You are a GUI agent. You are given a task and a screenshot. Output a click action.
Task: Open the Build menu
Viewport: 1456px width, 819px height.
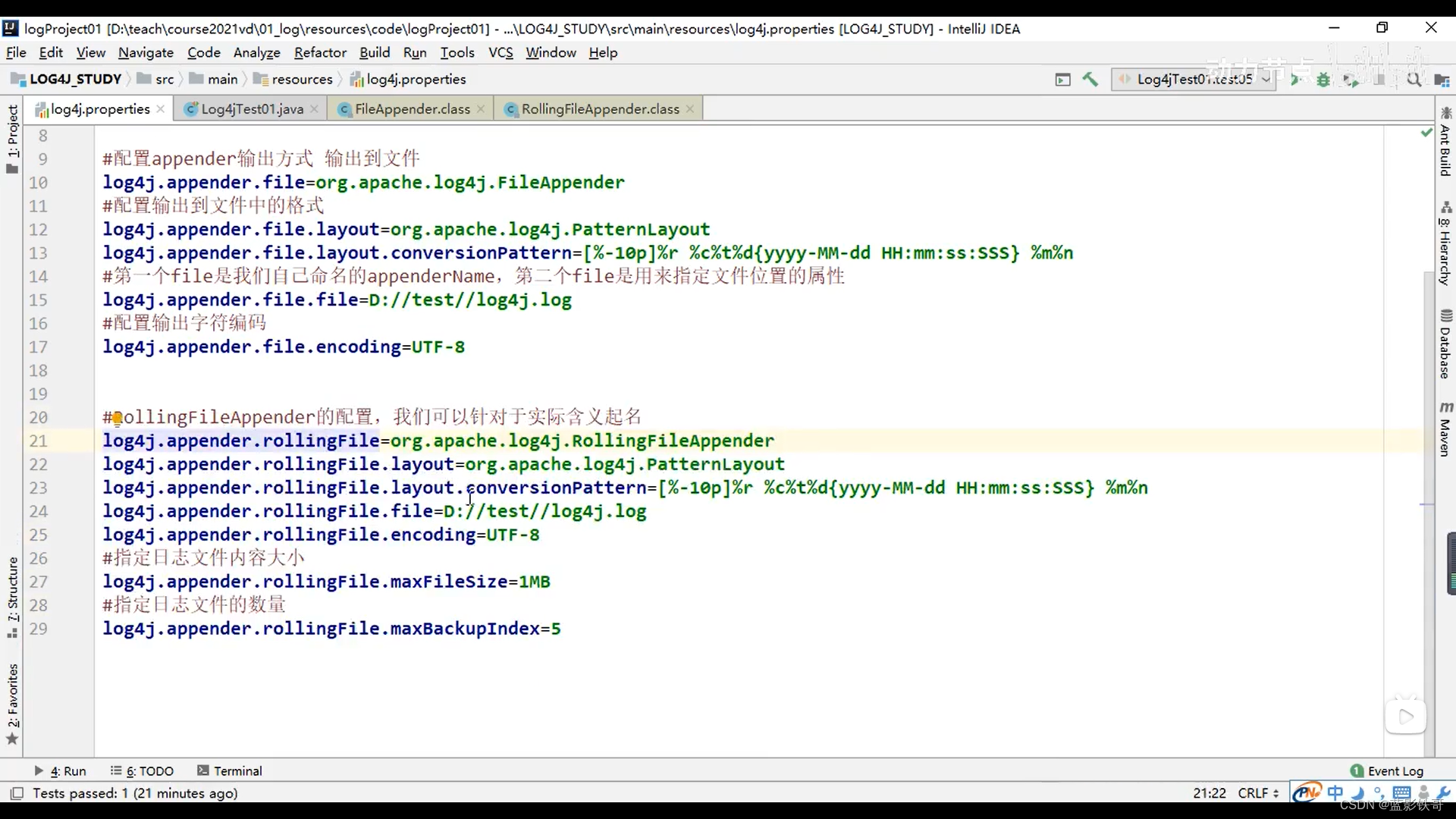[375, 52]
